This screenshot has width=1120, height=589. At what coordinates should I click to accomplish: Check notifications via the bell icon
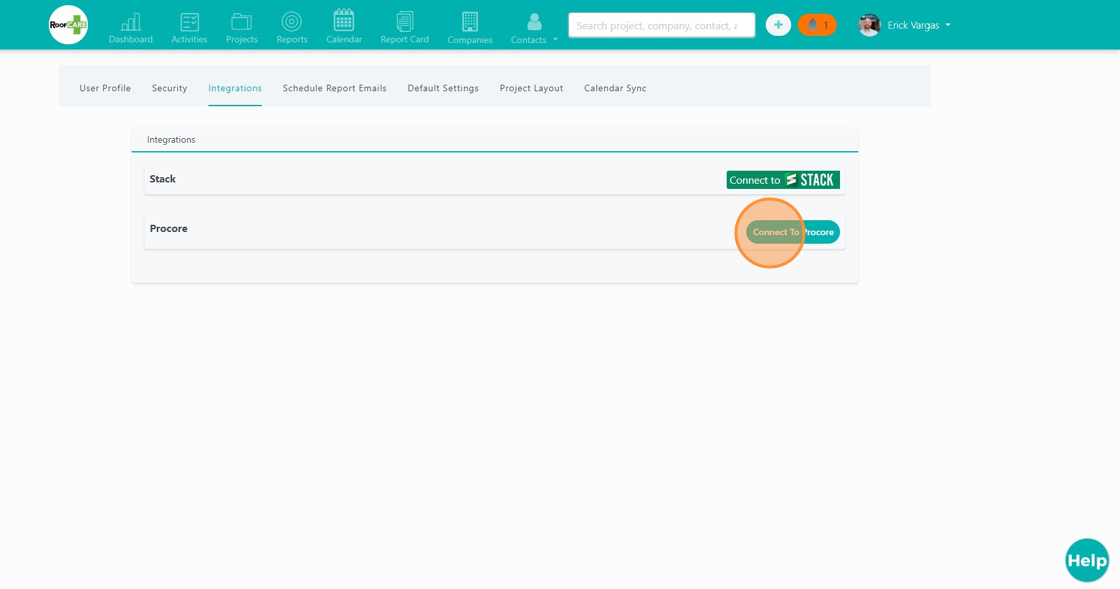(816, 24)
